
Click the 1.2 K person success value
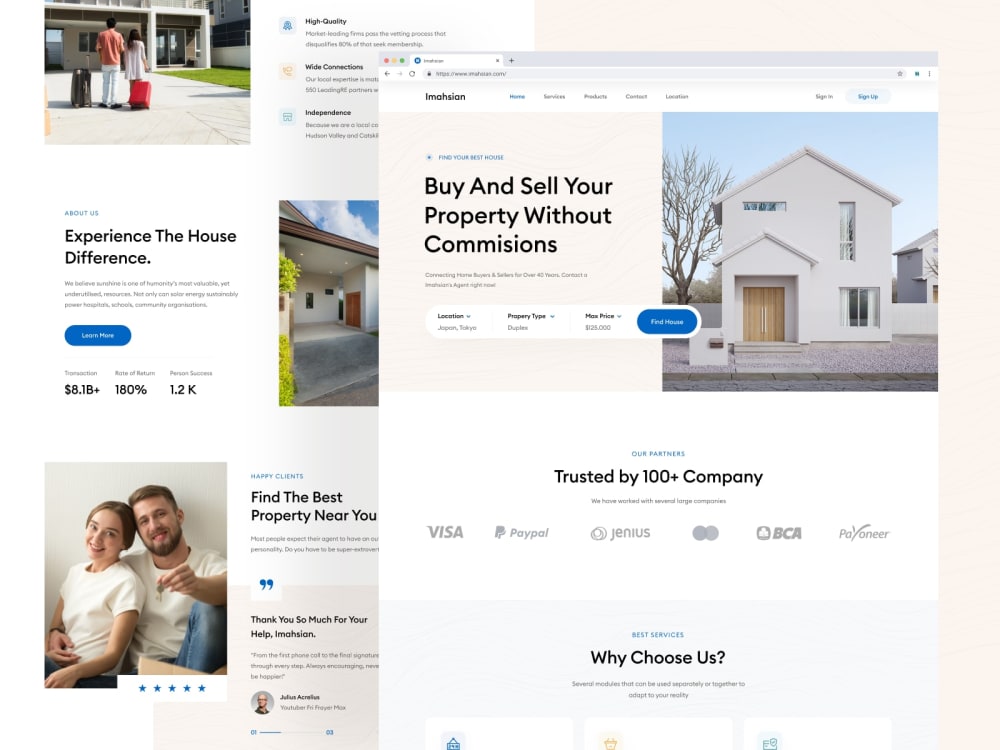183,390
